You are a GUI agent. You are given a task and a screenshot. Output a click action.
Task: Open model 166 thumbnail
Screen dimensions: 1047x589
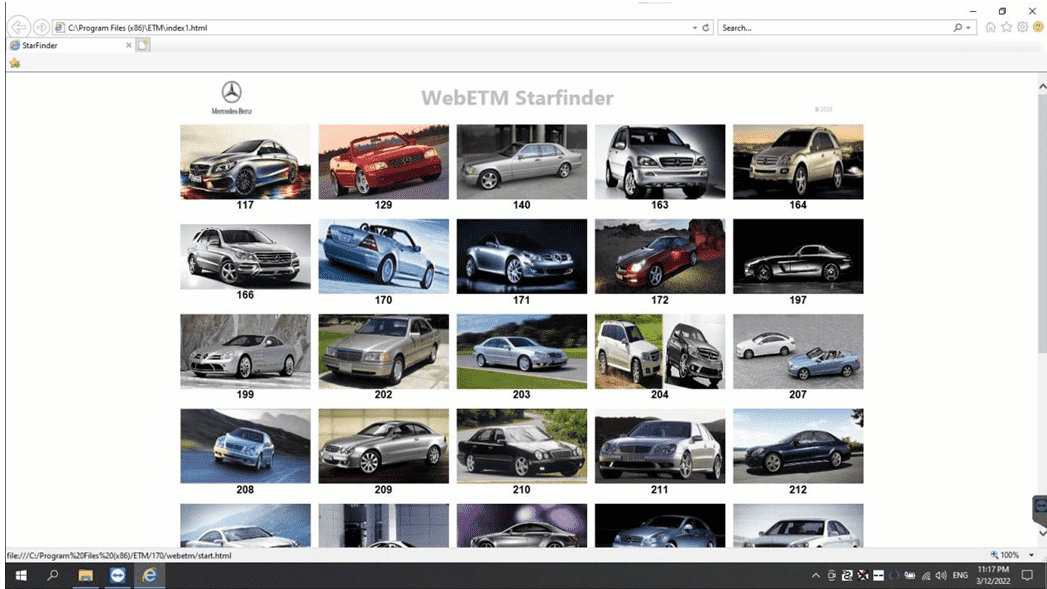click(245, 256)
